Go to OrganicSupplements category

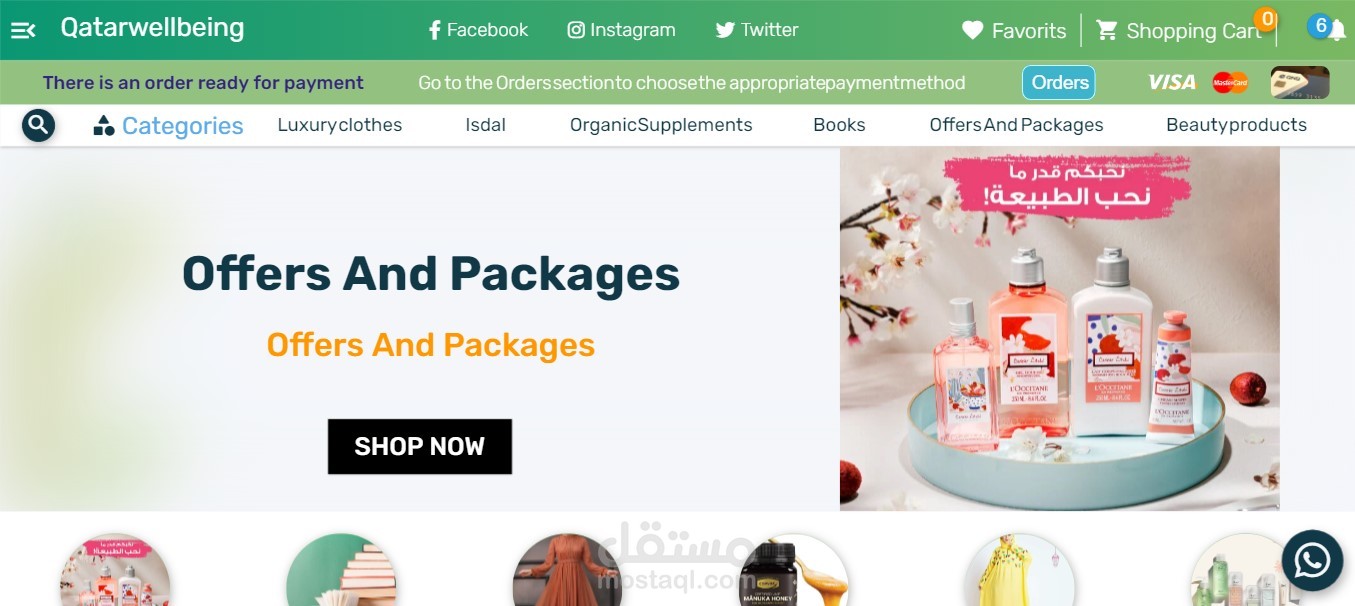coord(661,125)
